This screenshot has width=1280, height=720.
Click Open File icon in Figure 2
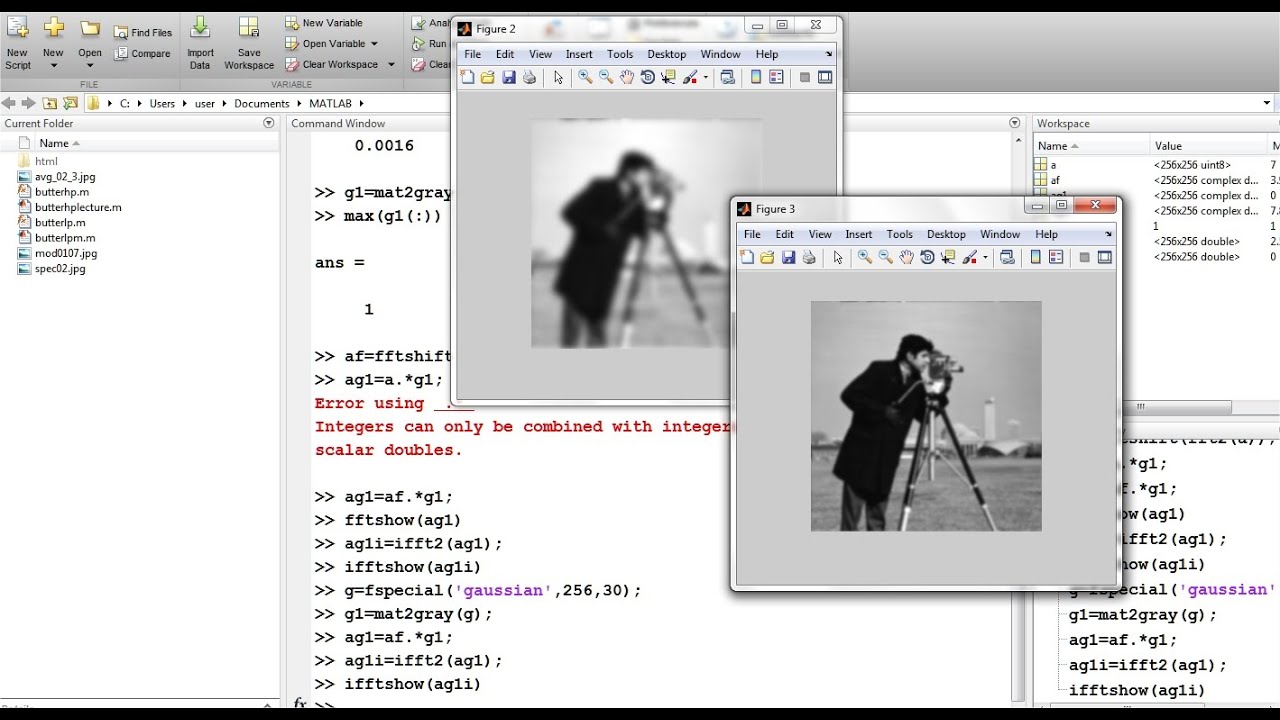point(488,77)
